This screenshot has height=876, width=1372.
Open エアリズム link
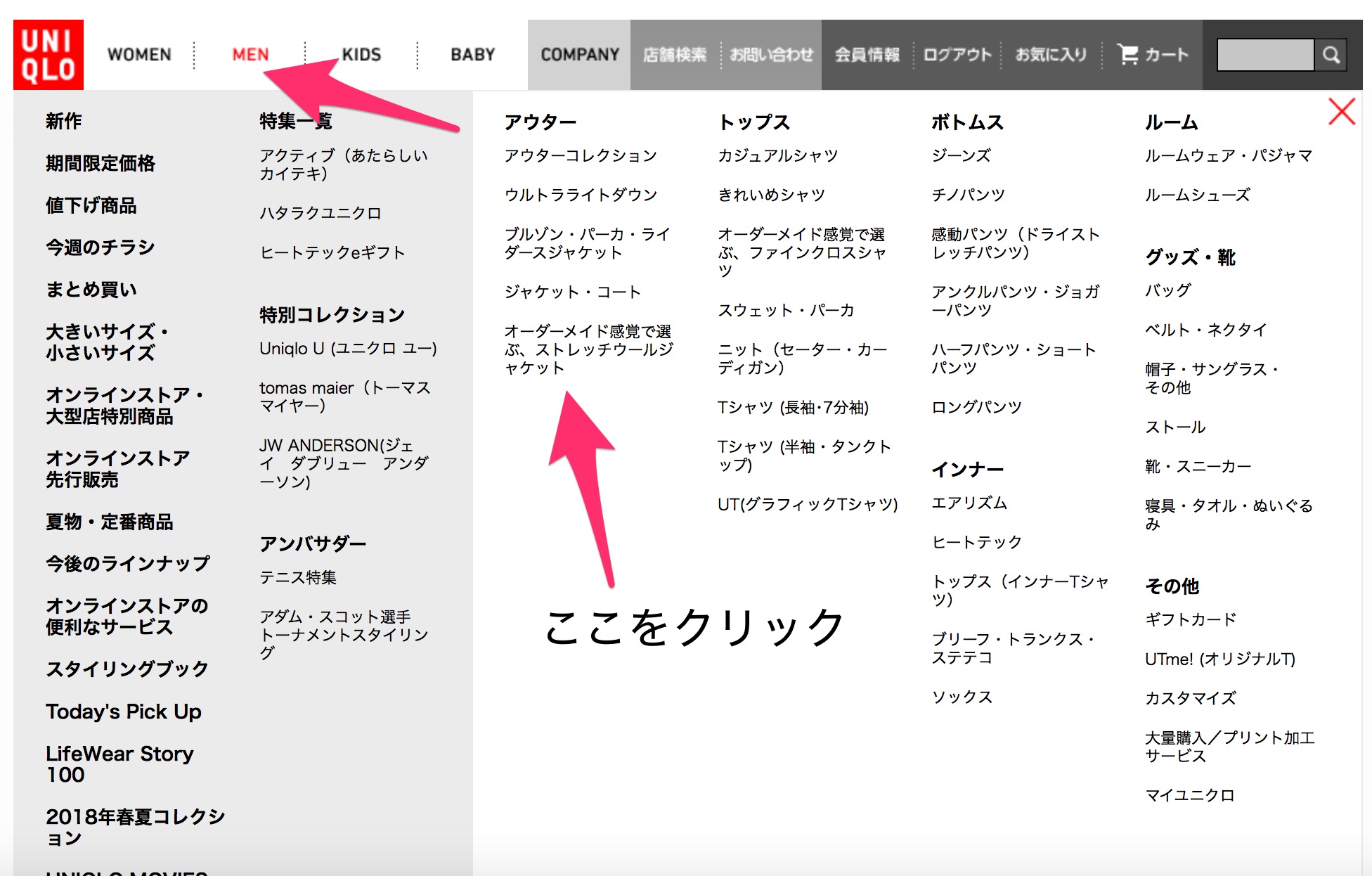tap(969, 503)
